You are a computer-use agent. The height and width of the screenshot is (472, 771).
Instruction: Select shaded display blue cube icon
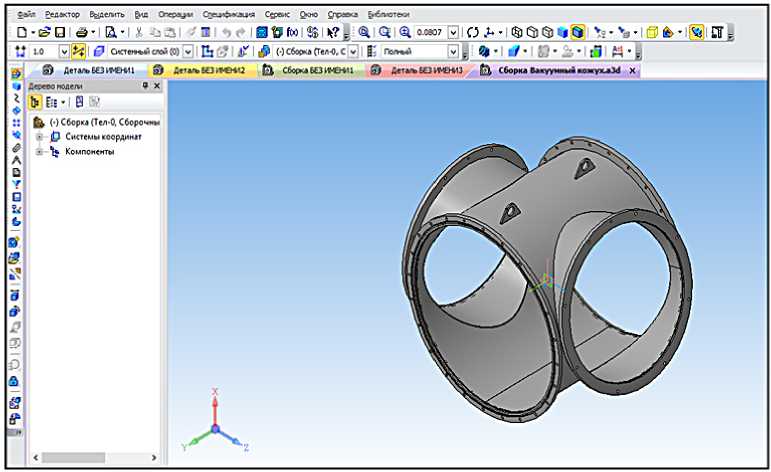pos(563,32)
